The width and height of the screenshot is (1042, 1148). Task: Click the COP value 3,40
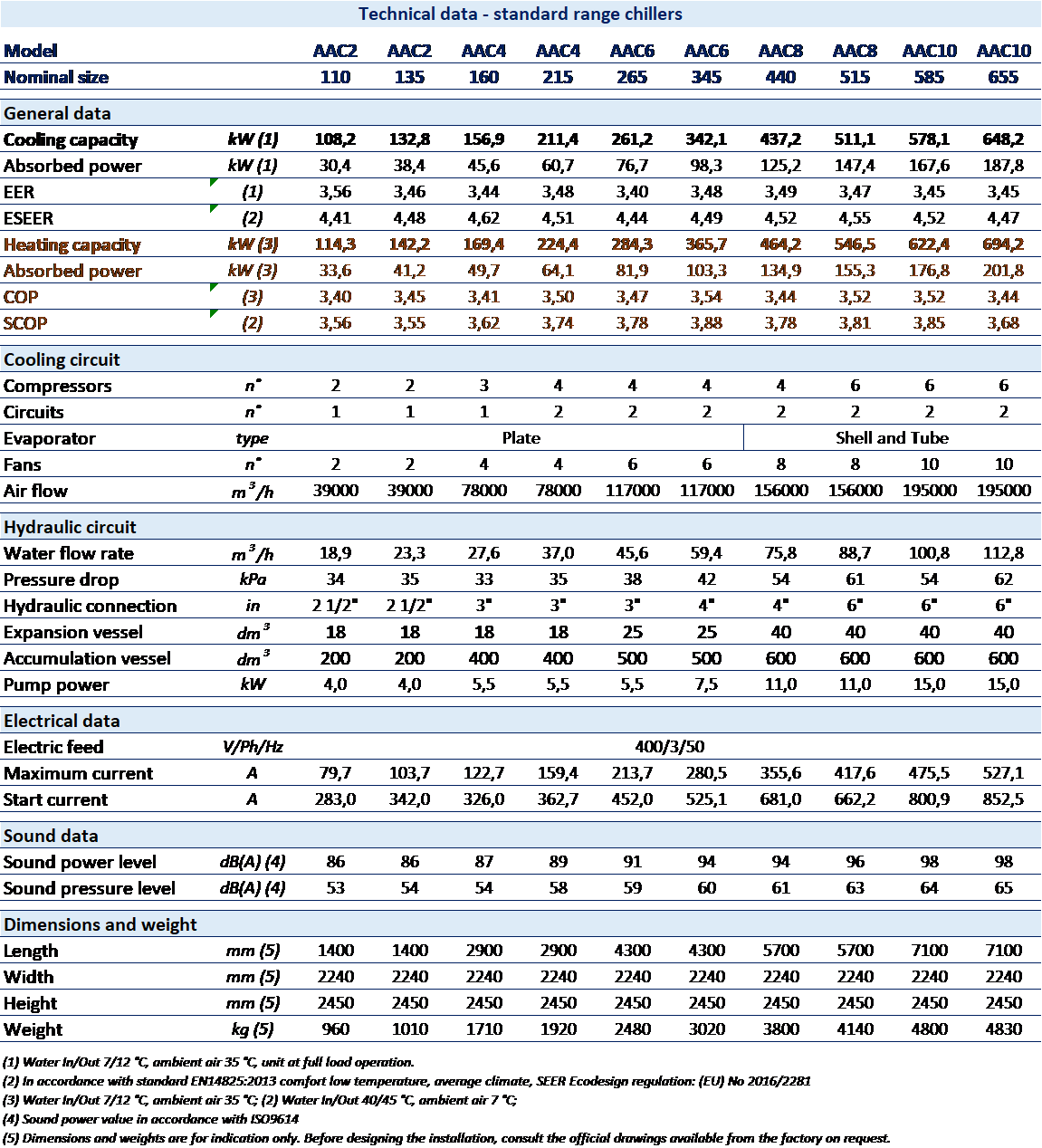pos(335,297)
